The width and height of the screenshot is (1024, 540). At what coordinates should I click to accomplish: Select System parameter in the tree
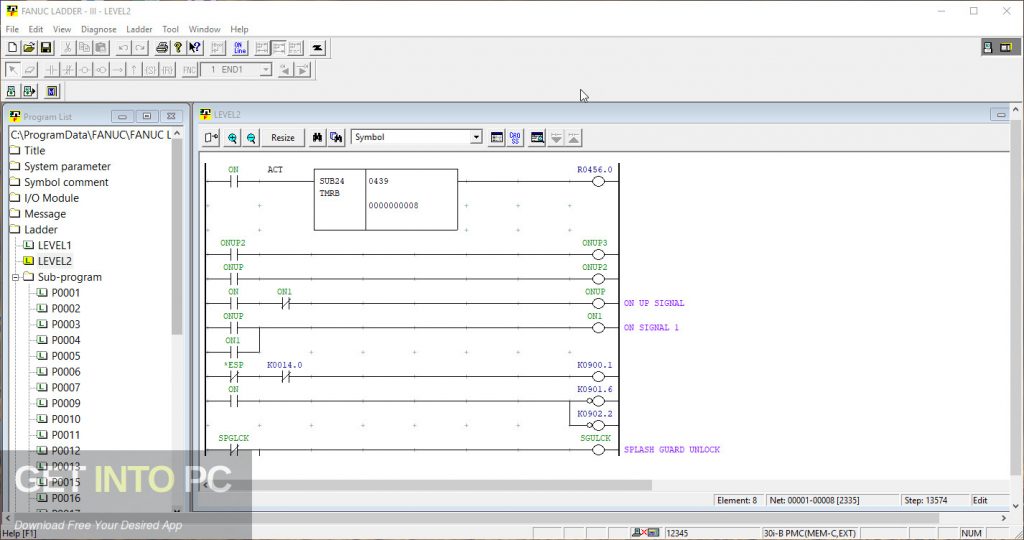(x=67, y=167)
